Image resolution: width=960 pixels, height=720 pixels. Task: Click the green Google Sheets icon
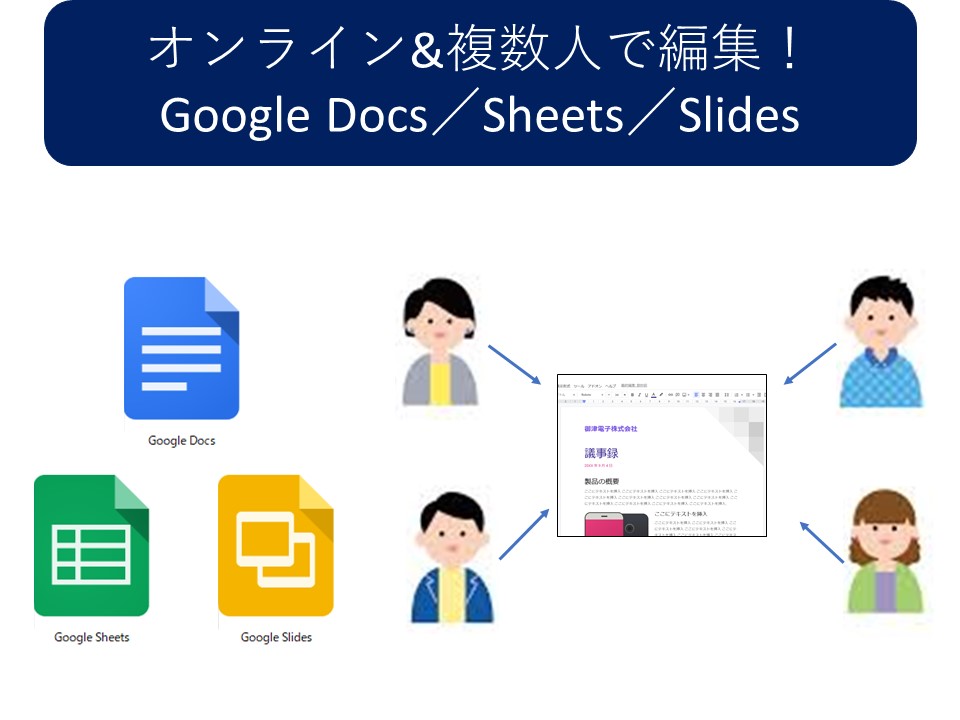pos(91,545)
